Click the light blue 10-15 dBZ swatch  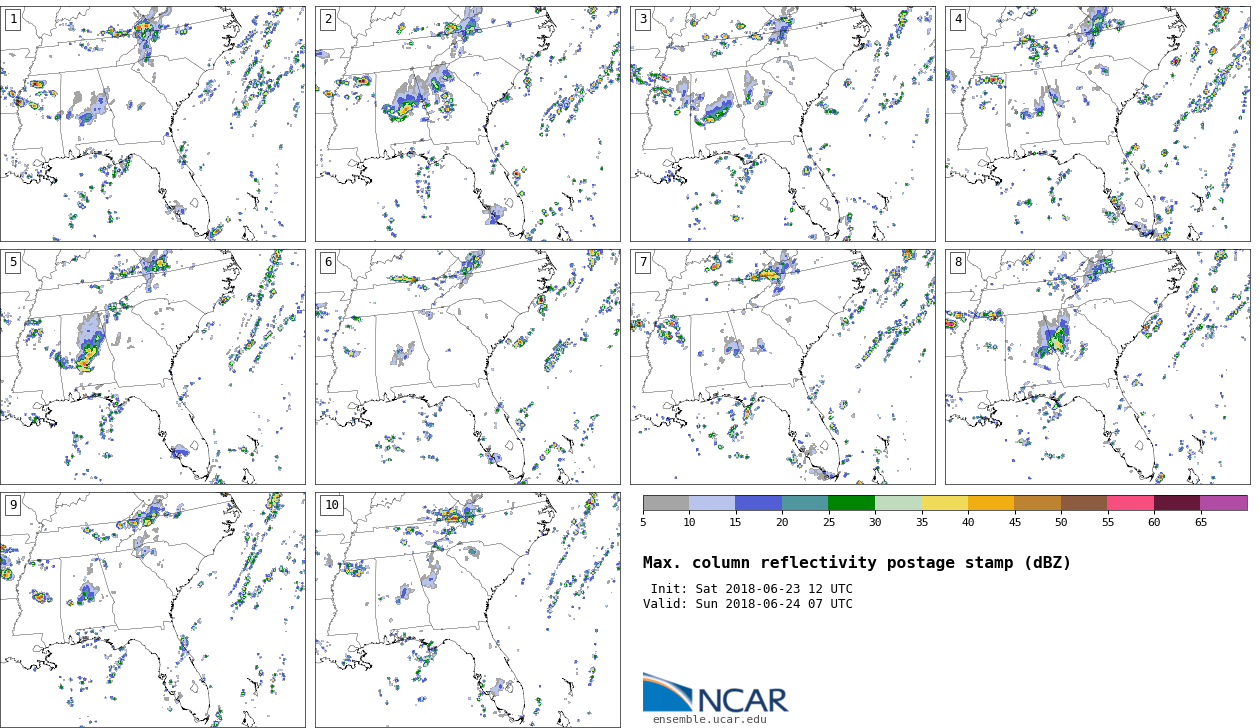click(712, 503)
